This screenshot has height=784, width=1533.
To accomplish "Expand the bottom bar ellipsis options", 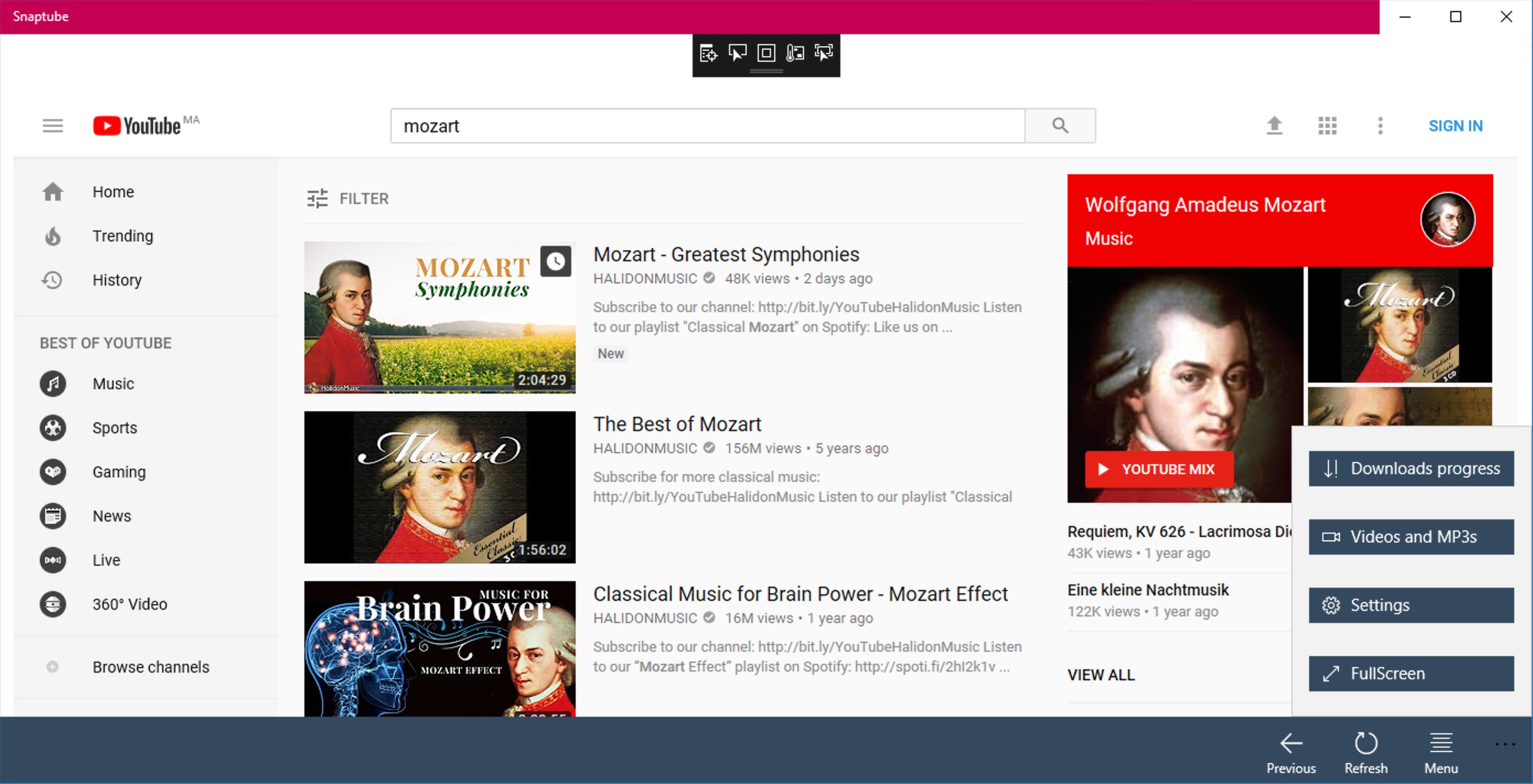I will [1504, 744].
